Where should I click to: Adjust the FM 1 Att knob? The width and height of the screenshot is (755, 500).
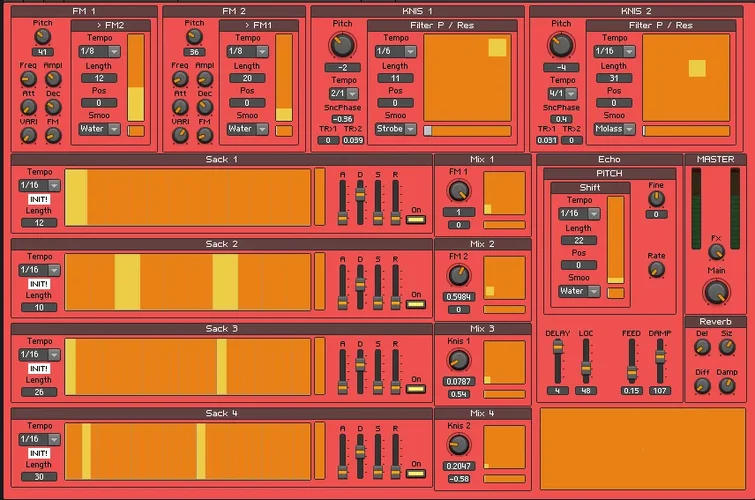28,107
